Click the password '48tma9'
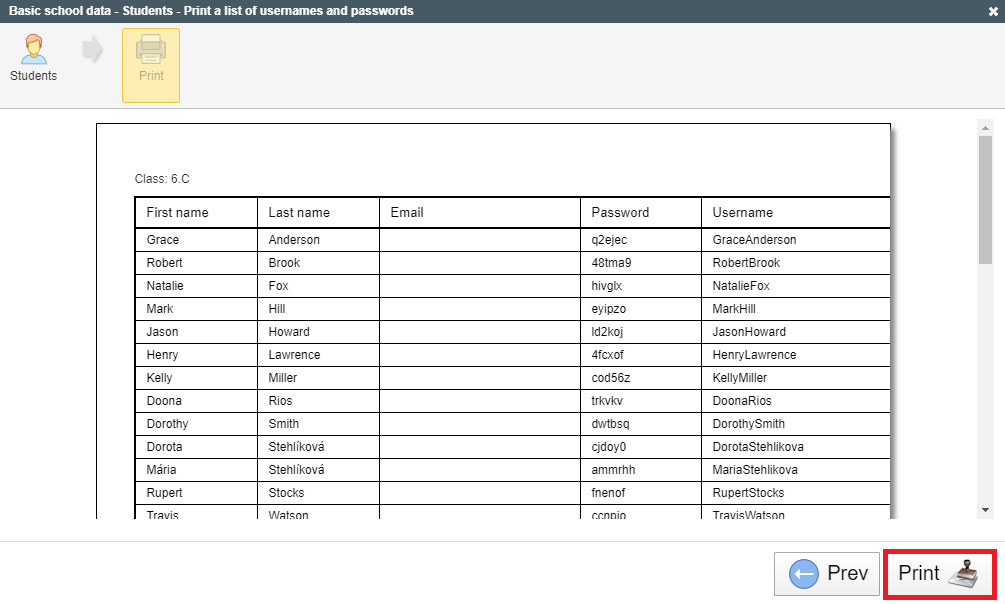Image resolution: width=1005 pixels, height=604 pixels. click(x=611, y=263)
